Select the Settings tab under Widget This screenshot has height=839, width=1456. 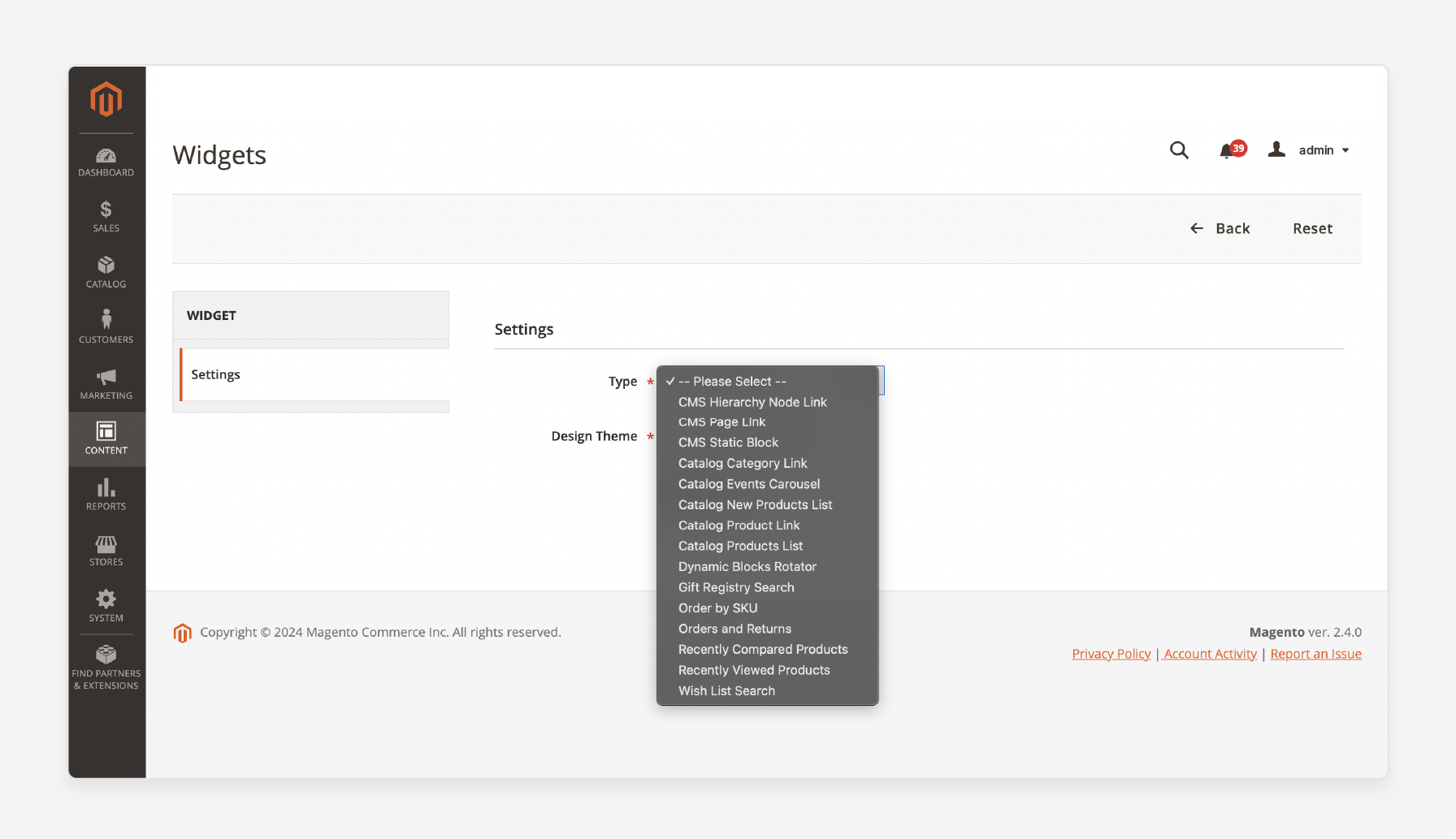(314, 374)
